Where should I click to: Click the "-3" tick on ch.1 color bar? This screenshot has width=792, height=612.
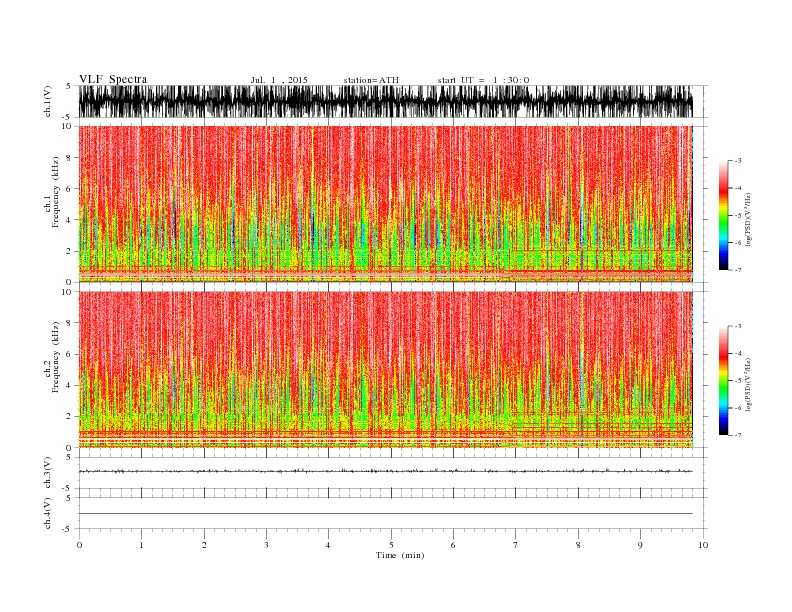738,161
